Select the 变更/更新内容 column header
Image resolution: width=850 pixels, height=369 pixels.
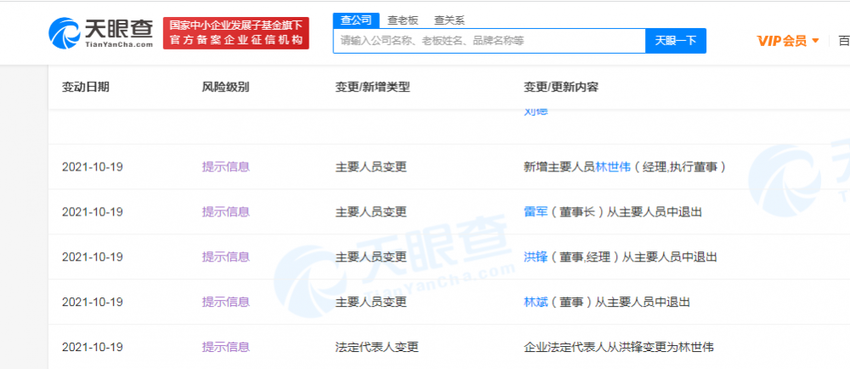(561, 87)
